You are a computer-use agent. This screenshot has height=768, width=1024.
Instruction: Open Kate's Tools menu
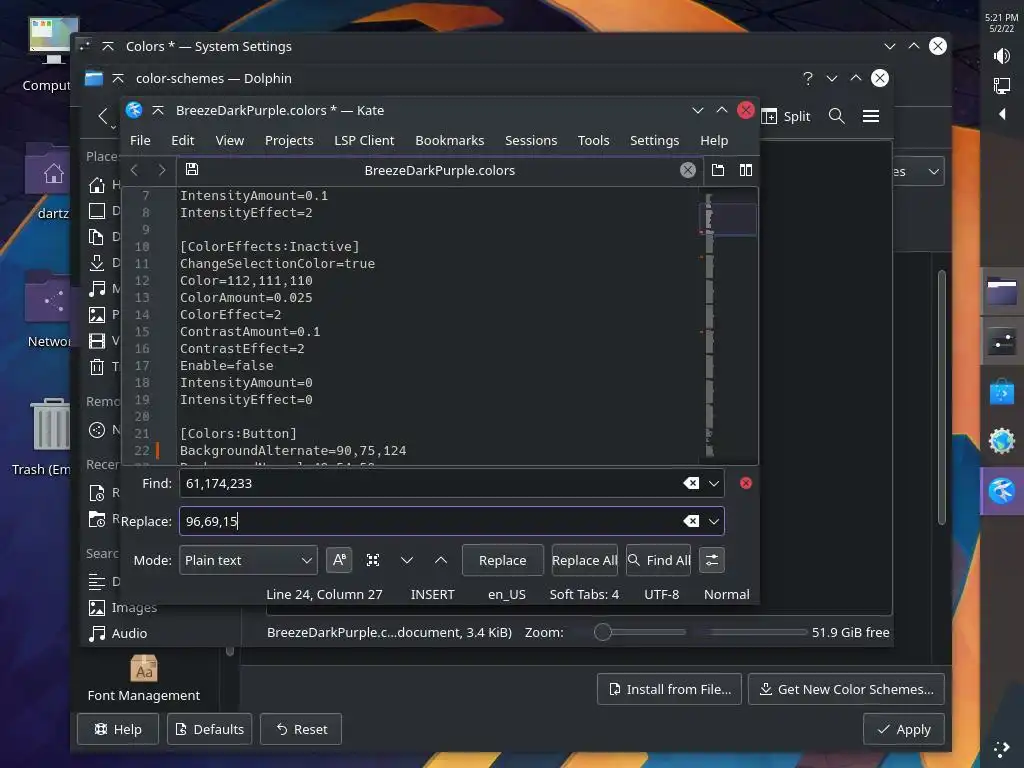pyautogui.click(x=593, y=140)
